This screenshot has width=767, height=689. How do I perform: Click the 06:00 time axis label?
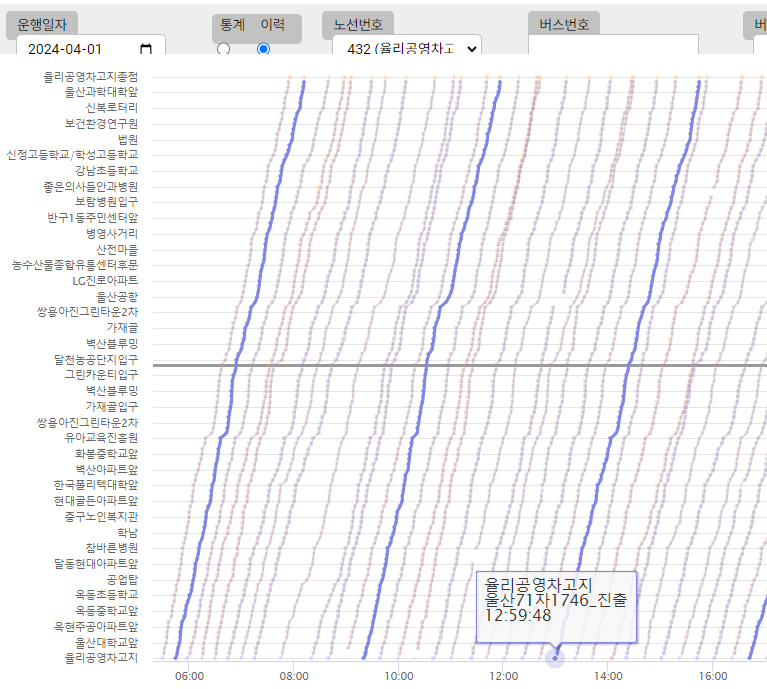(x=189, y=677)
